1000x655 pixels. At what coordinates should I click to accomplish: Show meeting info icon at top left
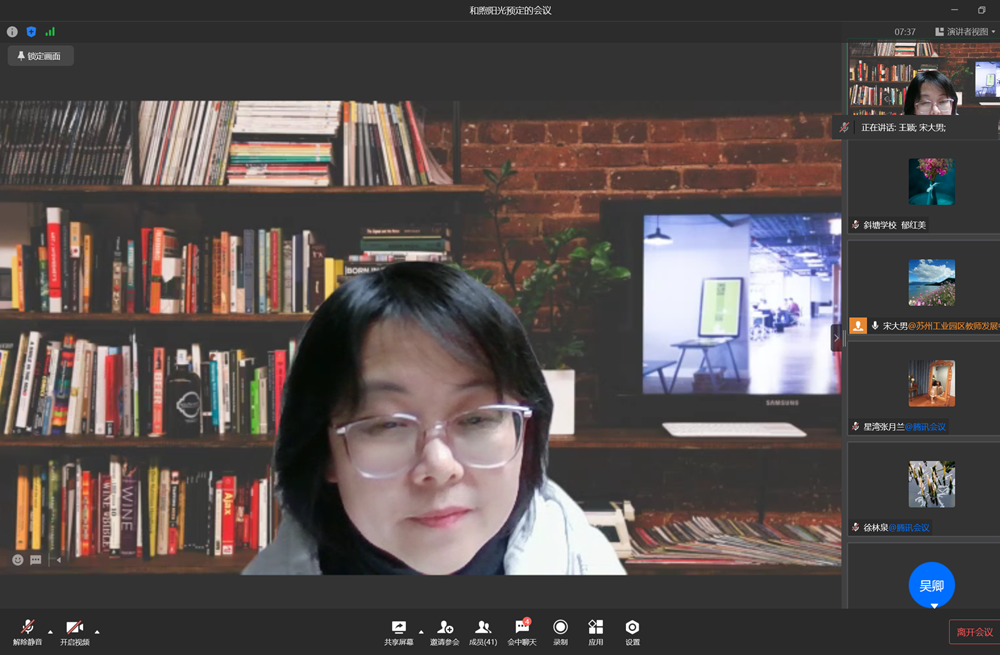click(x=12, y=32)
